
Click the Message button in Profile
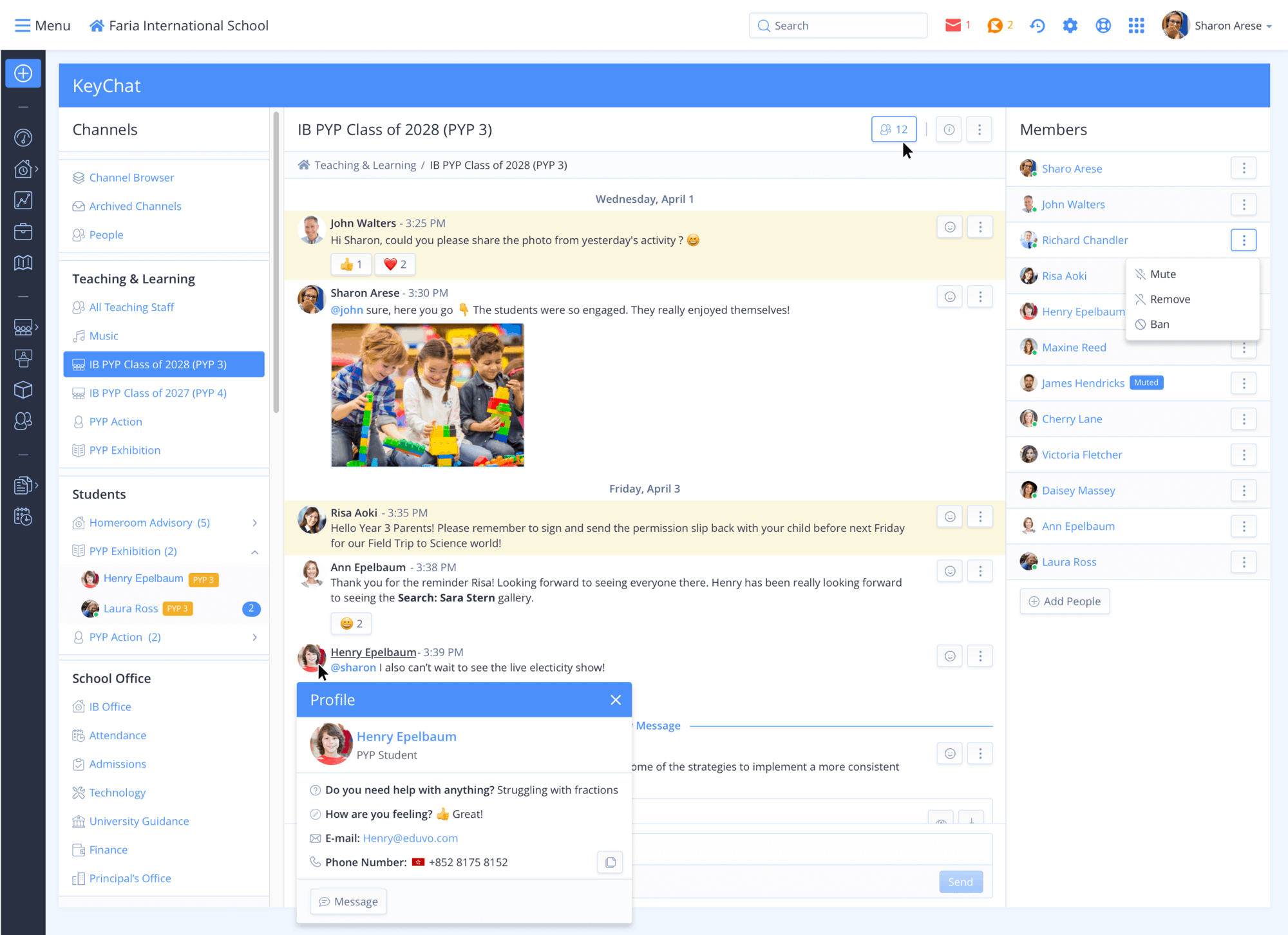(348, 902)
